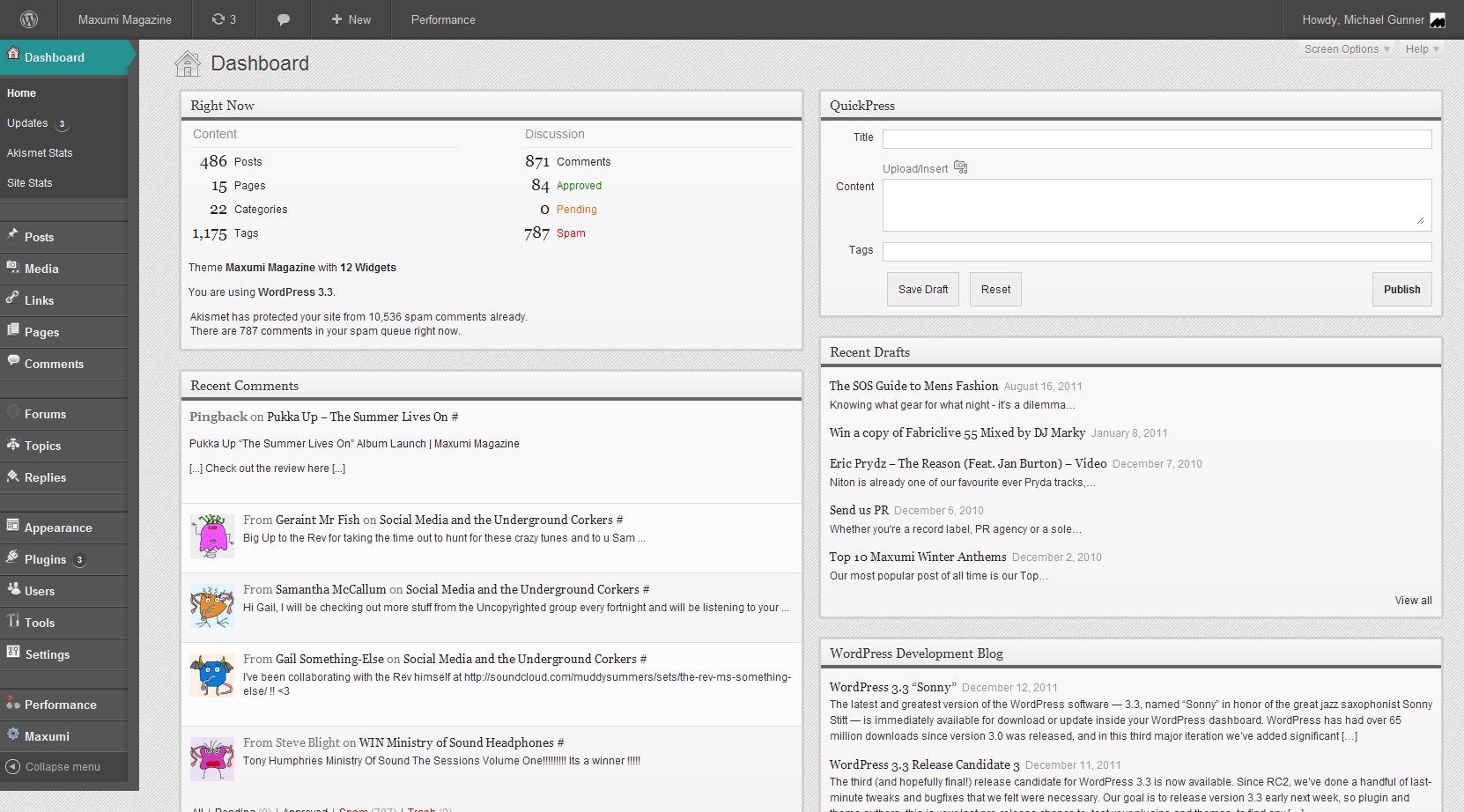The height and width of the screenshot is (812, 1464).
Task: Click the Maxumi gear icon in sidebar
Action: [12, 734]
